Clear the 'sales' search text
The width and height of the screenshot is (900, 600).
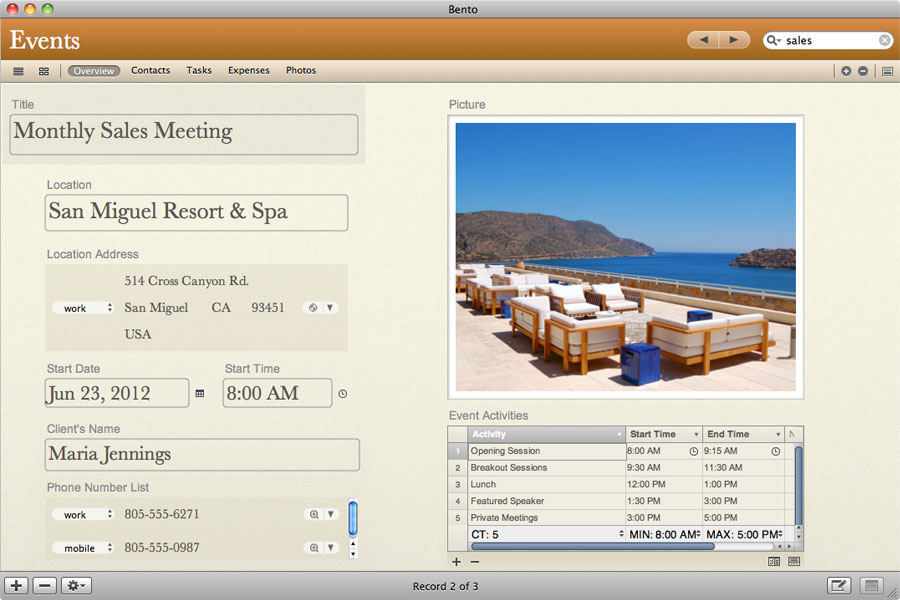coord(885,41)
